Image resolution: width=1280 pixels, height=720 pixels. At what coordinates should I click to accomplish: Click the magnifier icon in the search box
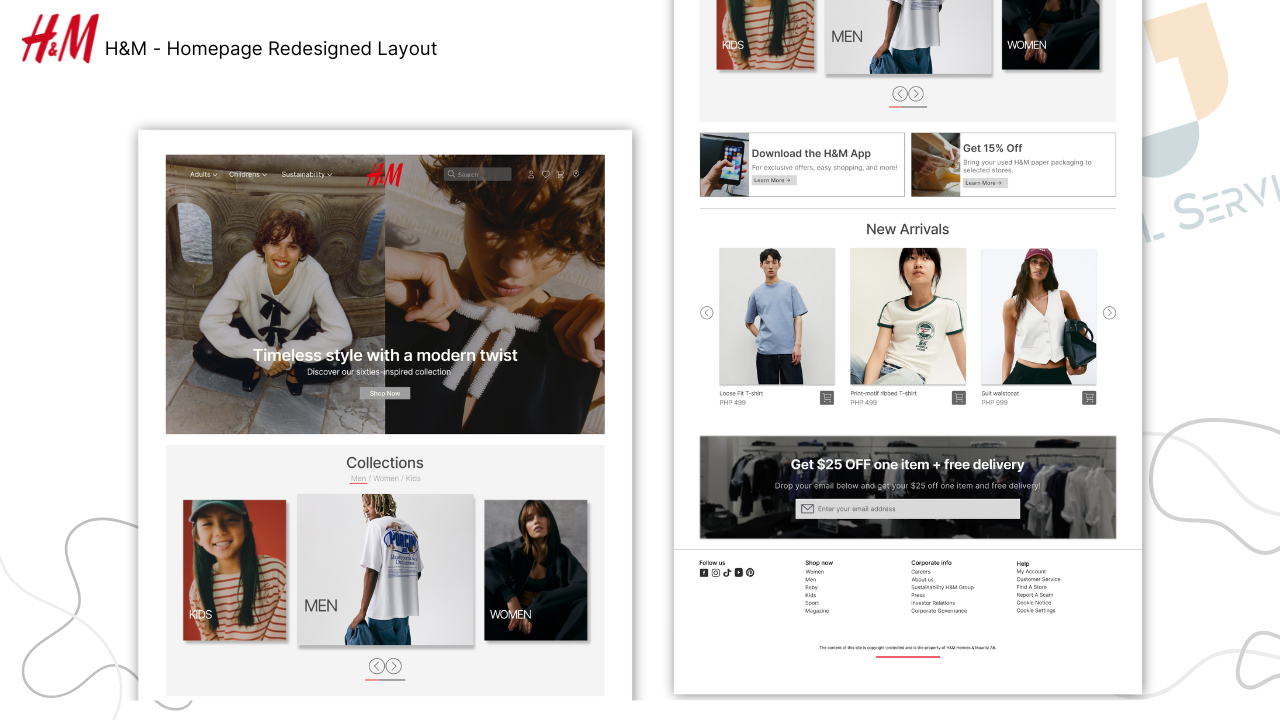pyautogui.click(x=452, y=174)
